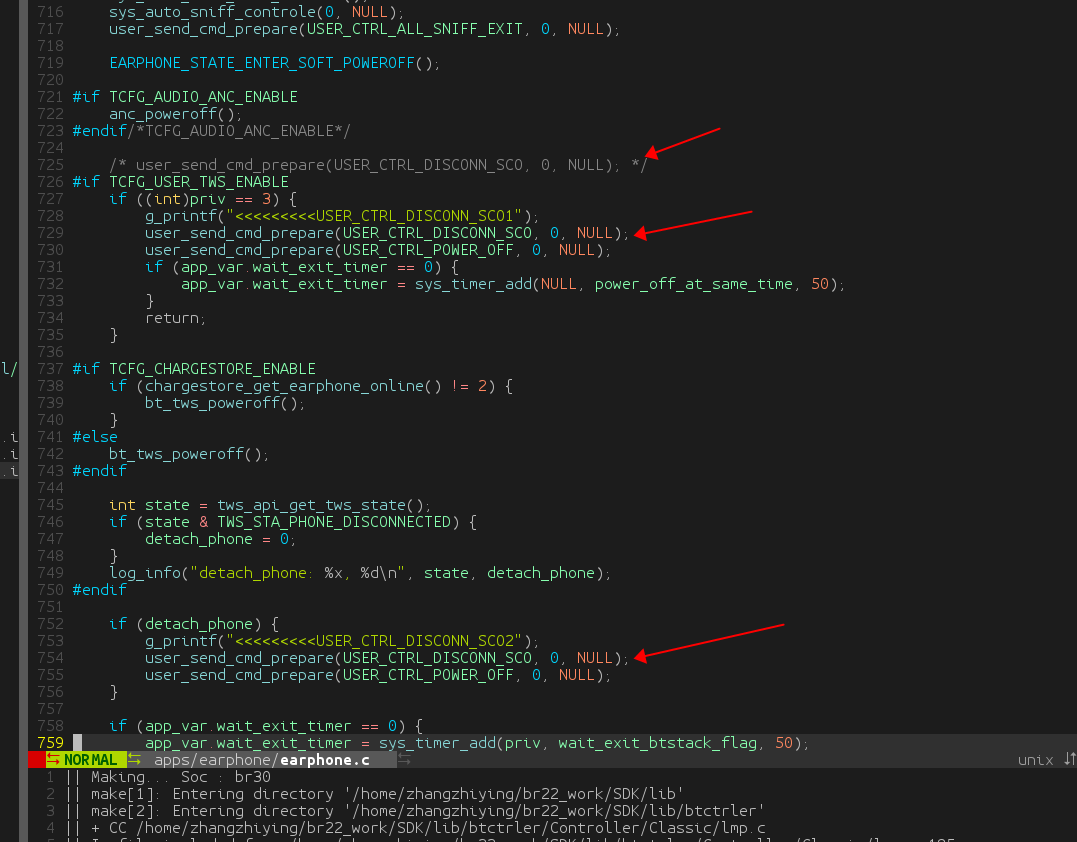Click wait_exit_timer == 0 on line 758
The height and width of the screenshot is (842, 1077).
[x=306, y=726]
